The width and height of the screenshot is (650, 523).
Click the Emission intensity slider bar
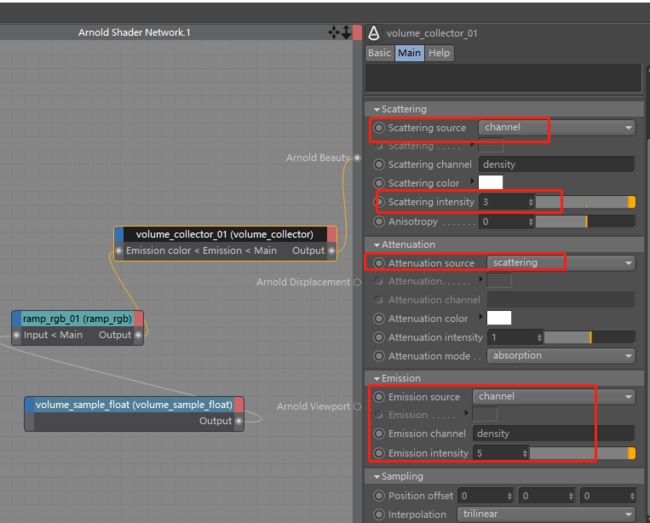(582, 453)
